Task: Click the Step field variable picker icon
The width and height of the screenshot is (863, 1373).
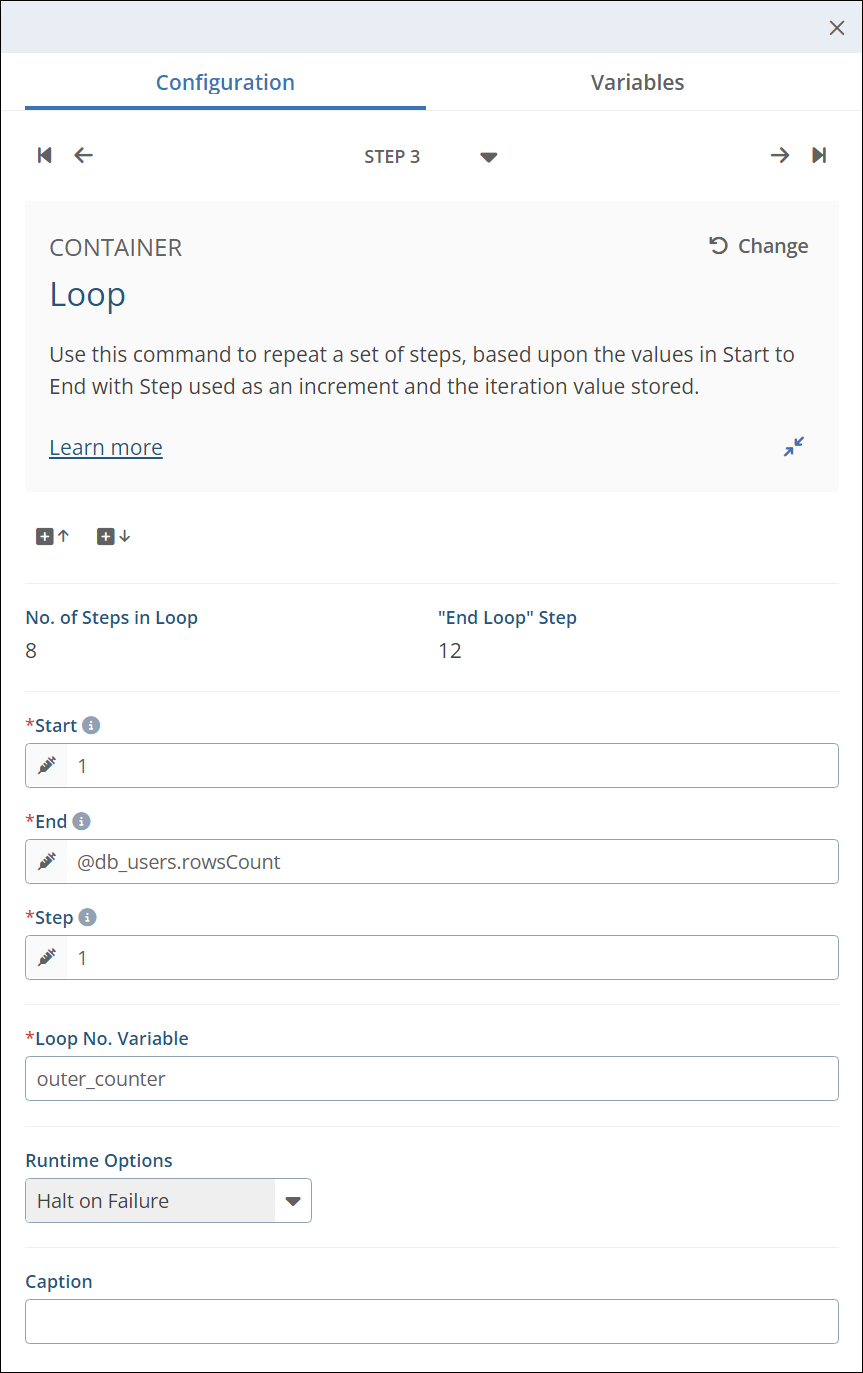Action: [47, 958]
